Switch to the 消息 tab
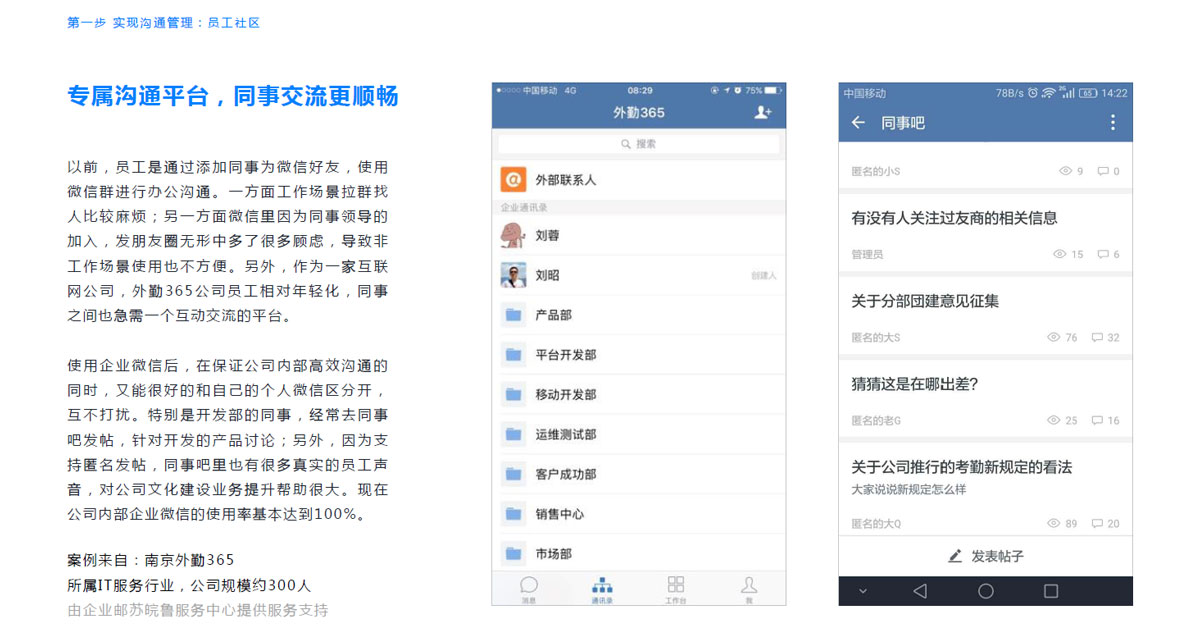 point(529,590)
